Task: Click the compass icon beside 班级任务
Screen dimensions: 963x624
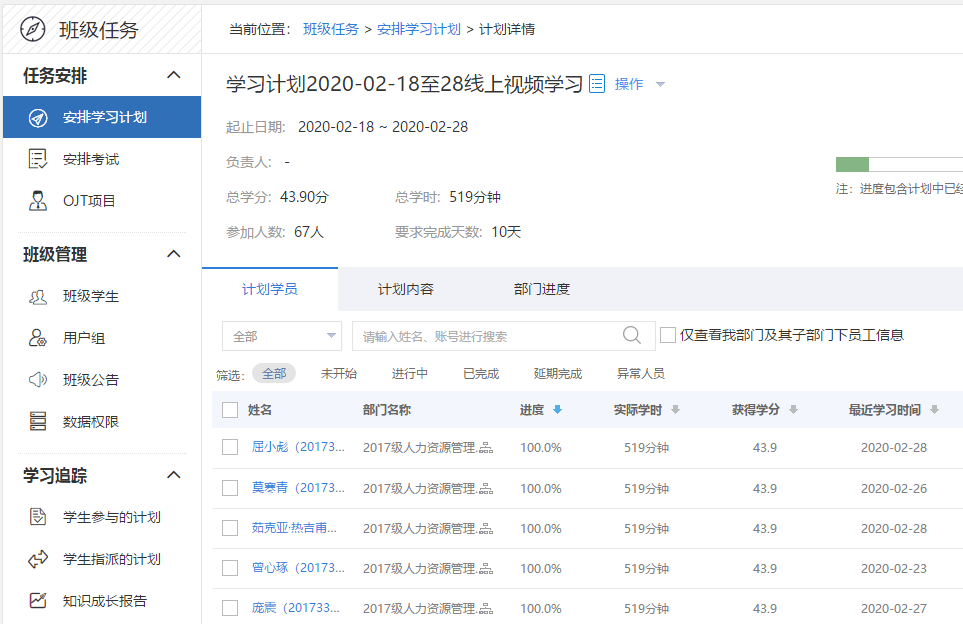Action: click(x=32, y=29)
